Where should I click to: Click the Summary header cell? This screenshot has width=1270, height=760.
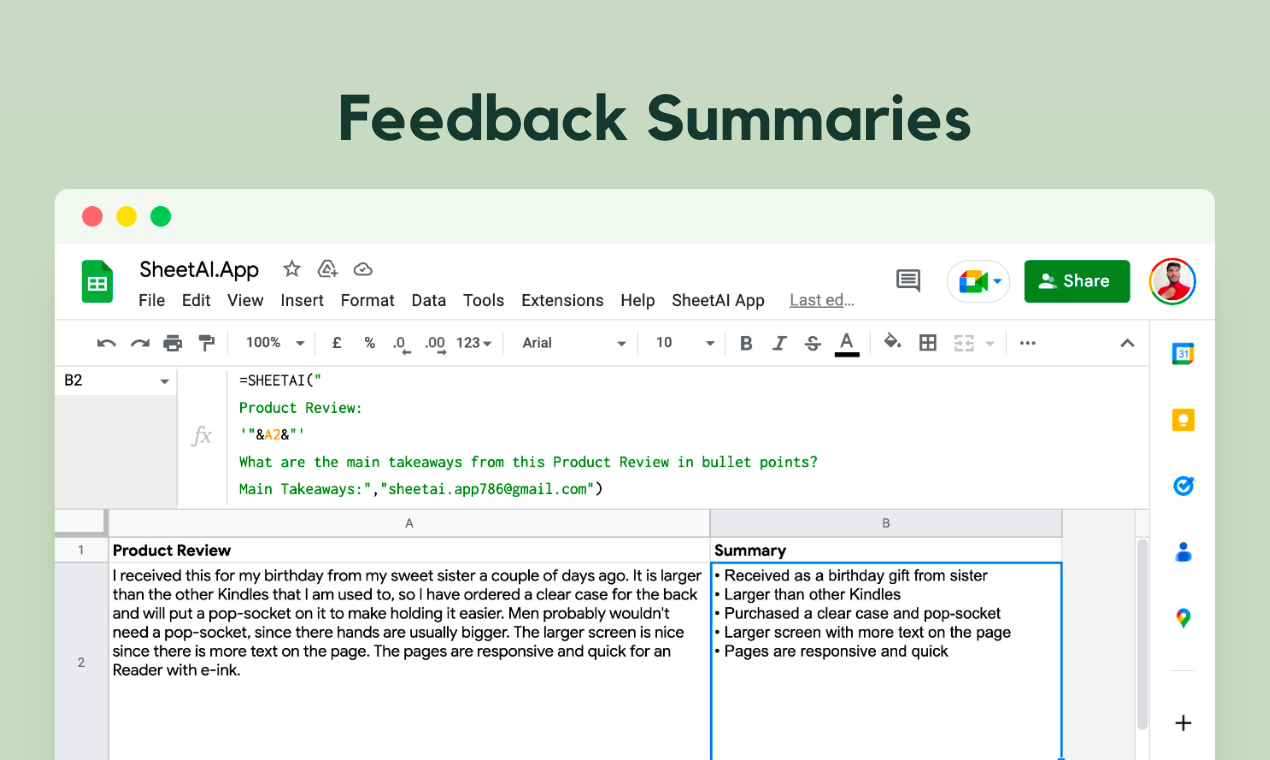(886, 550)
